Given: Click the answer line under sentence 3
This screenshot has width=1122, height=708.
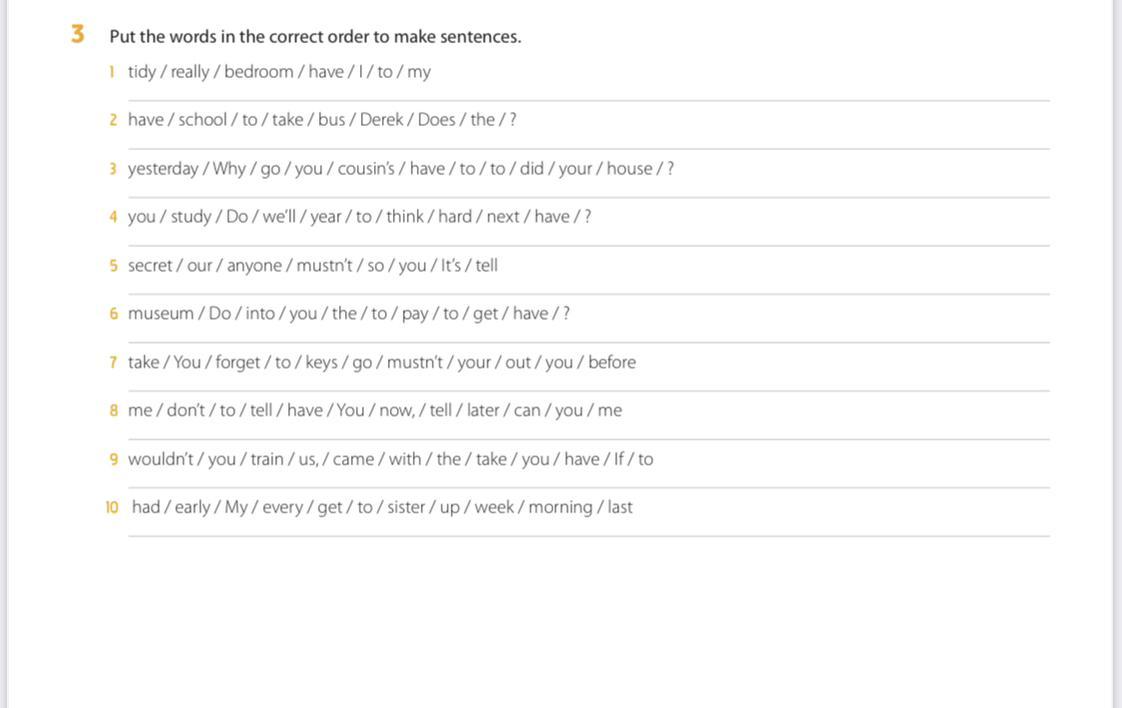Looking at the screenshot, I should coord(589,197).
